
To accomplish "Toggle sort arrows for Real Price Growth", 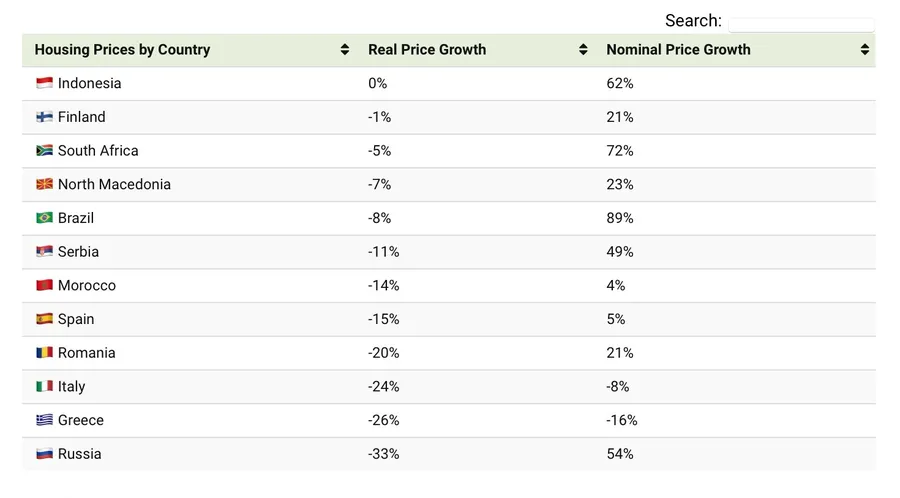I will (583, 50).
